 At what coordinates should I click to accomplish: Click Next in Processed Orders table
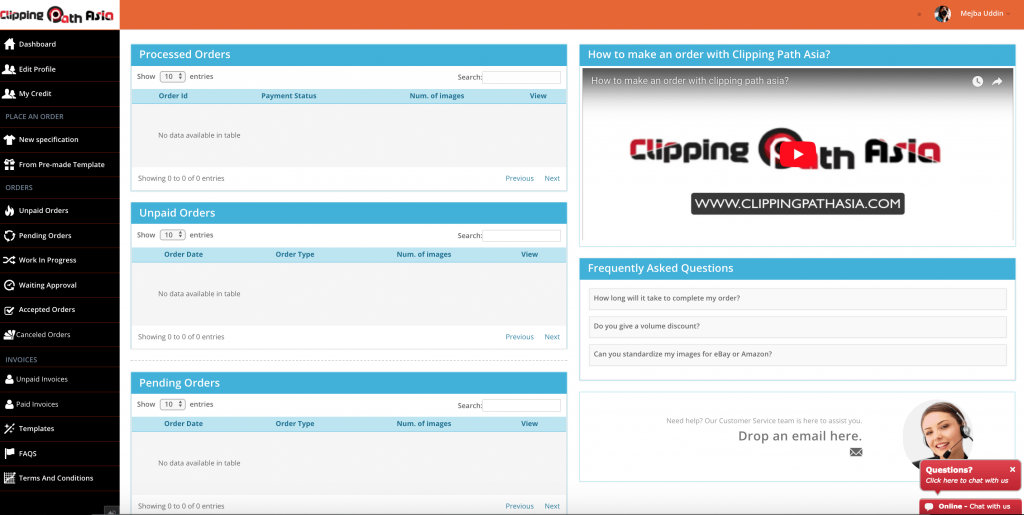coord(552,179)
